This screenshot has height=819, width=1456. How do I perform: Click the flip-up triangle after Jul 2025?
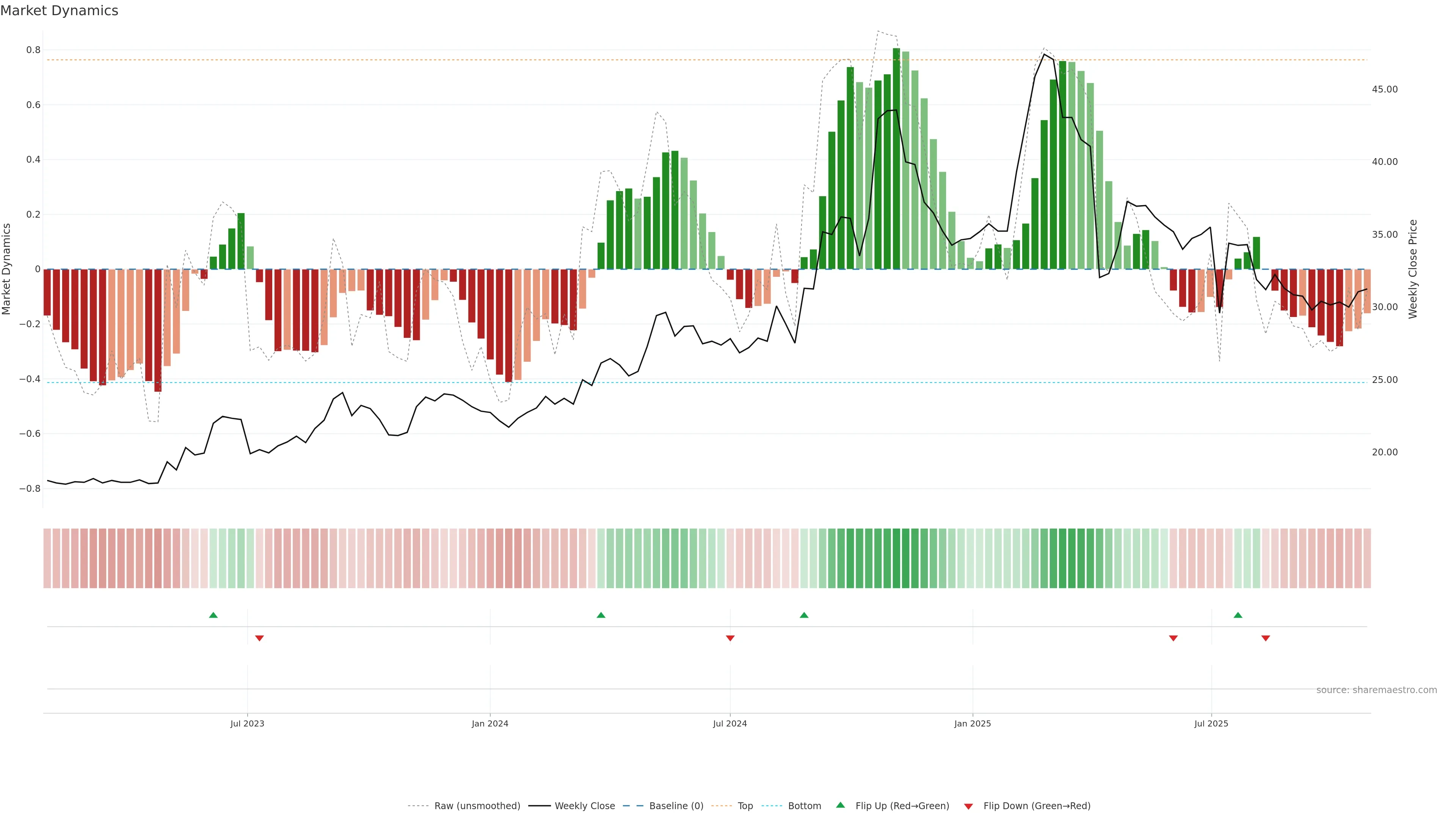coord(1238,615)
